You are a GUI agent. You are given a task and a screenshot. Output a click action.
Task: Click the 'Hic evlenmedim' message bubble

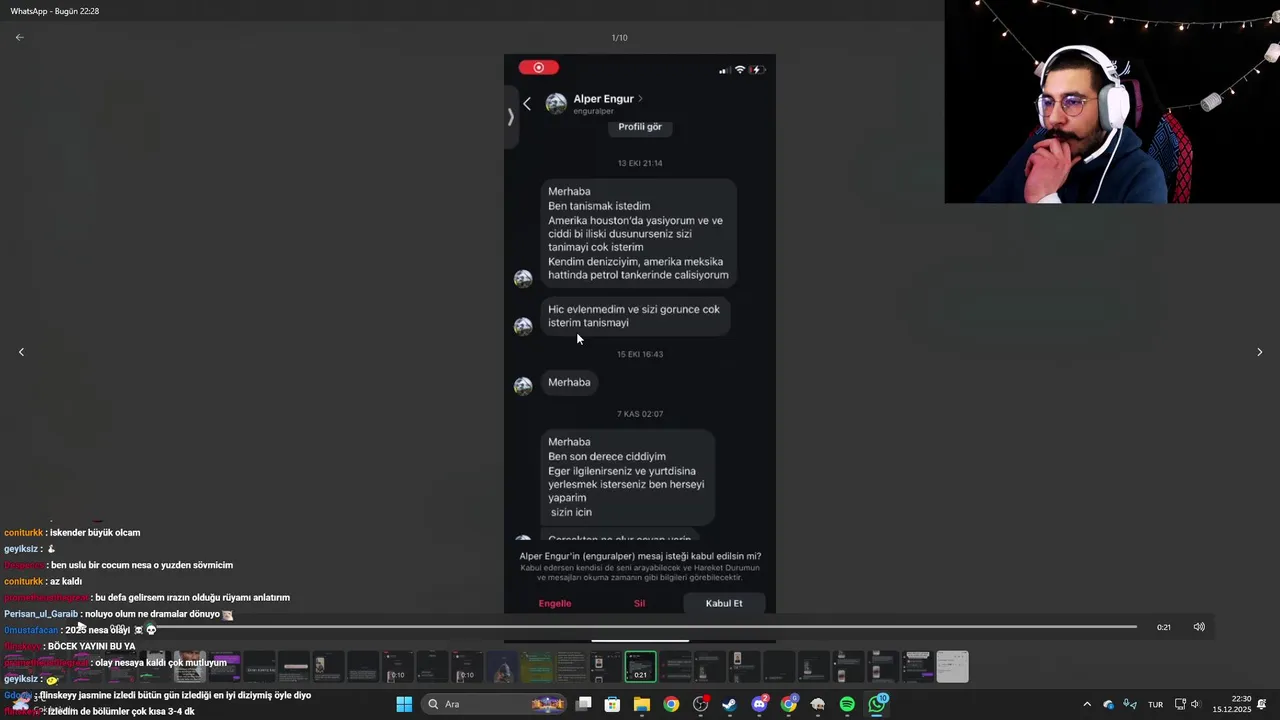pos(636,316)
